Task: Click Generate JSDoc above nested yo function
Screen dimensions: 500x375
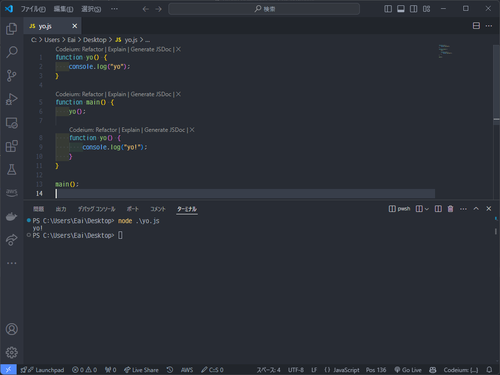Action: pyautogui.click(x=164, y=130)
